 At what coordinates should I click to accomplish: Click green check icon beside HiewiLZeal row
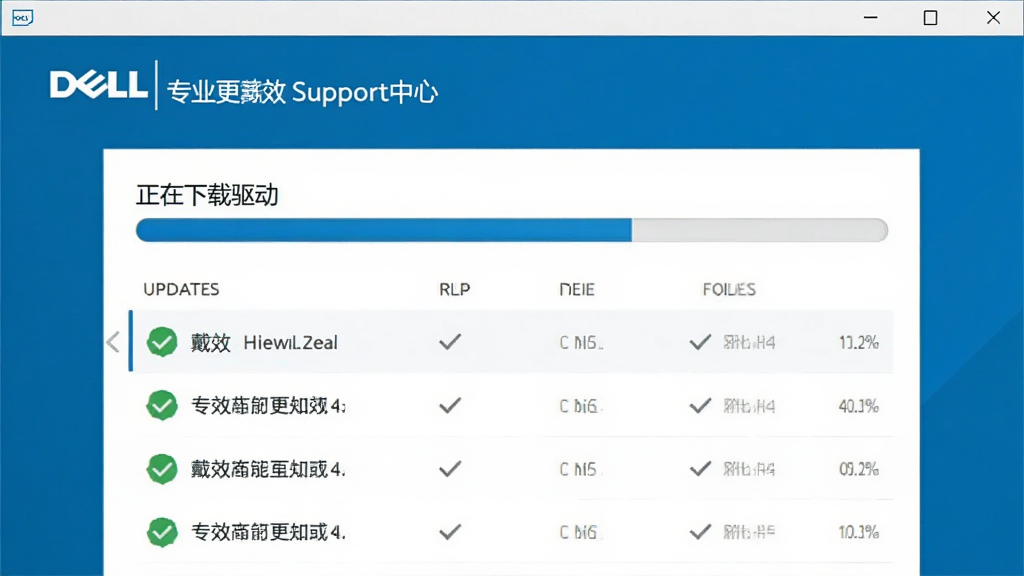[162, 342]
